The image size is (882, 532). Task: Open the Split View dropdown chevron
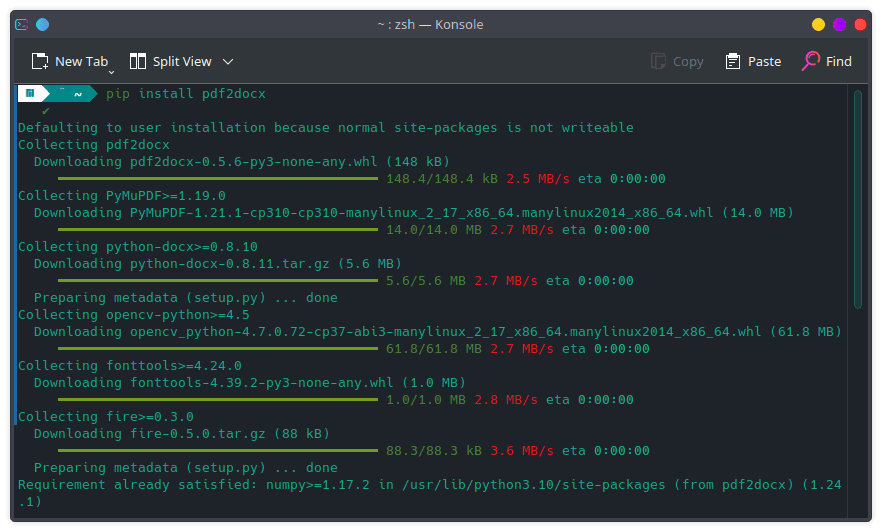[228, 61]
